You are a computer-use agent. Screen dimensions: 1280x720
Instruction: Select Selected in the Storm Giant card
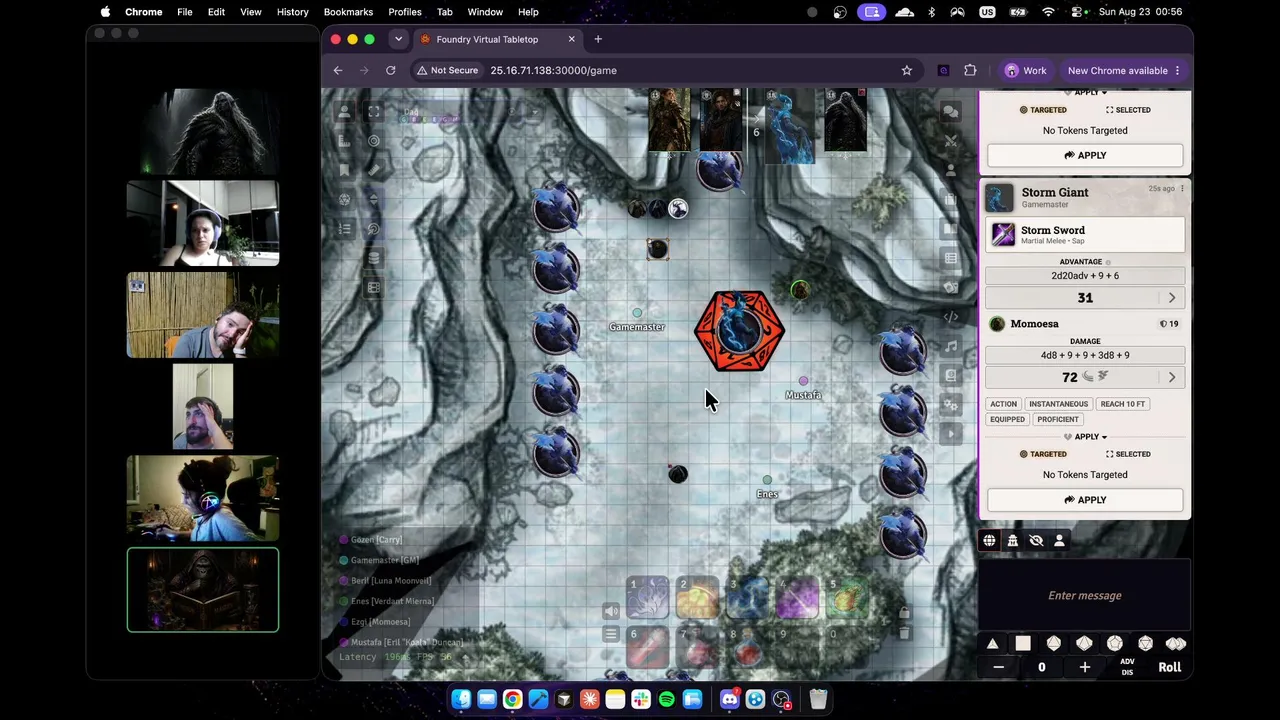[x=1128, y=454]
